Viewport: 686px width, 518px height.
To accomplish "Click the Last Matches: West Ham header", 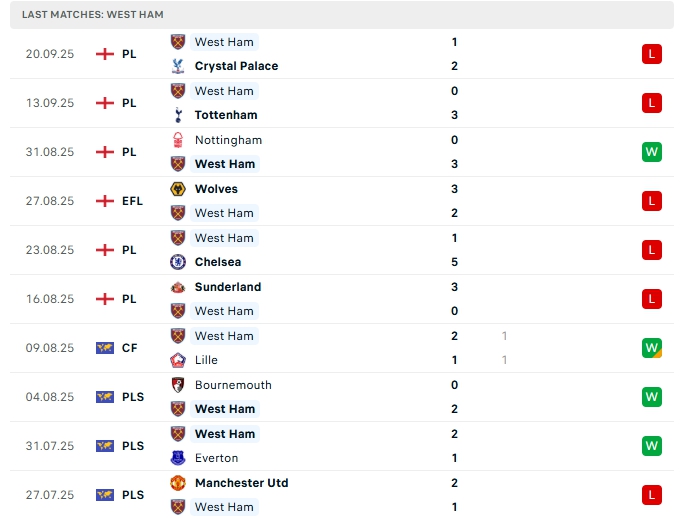I will [92, 15].
